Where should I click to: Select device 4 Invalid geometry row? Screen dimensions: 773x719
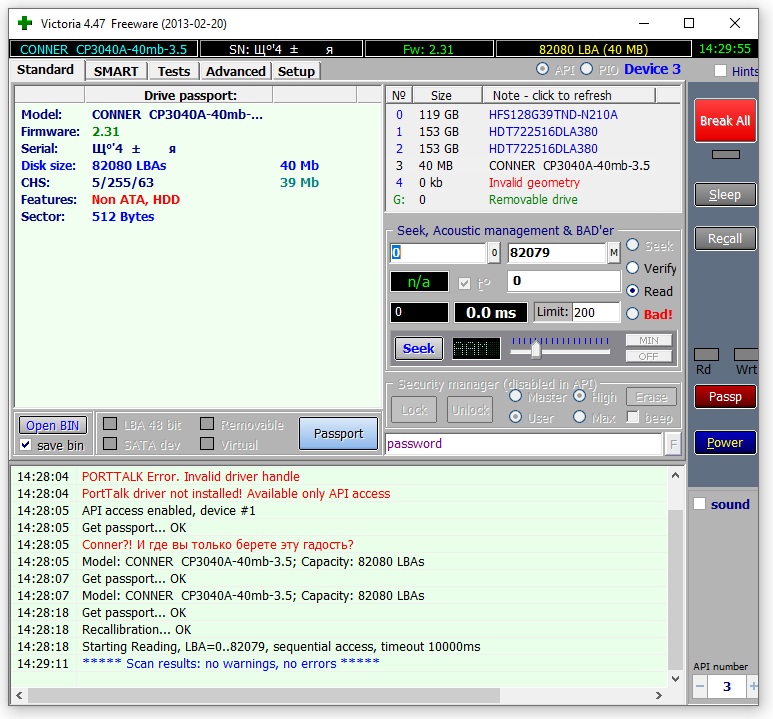533,183
